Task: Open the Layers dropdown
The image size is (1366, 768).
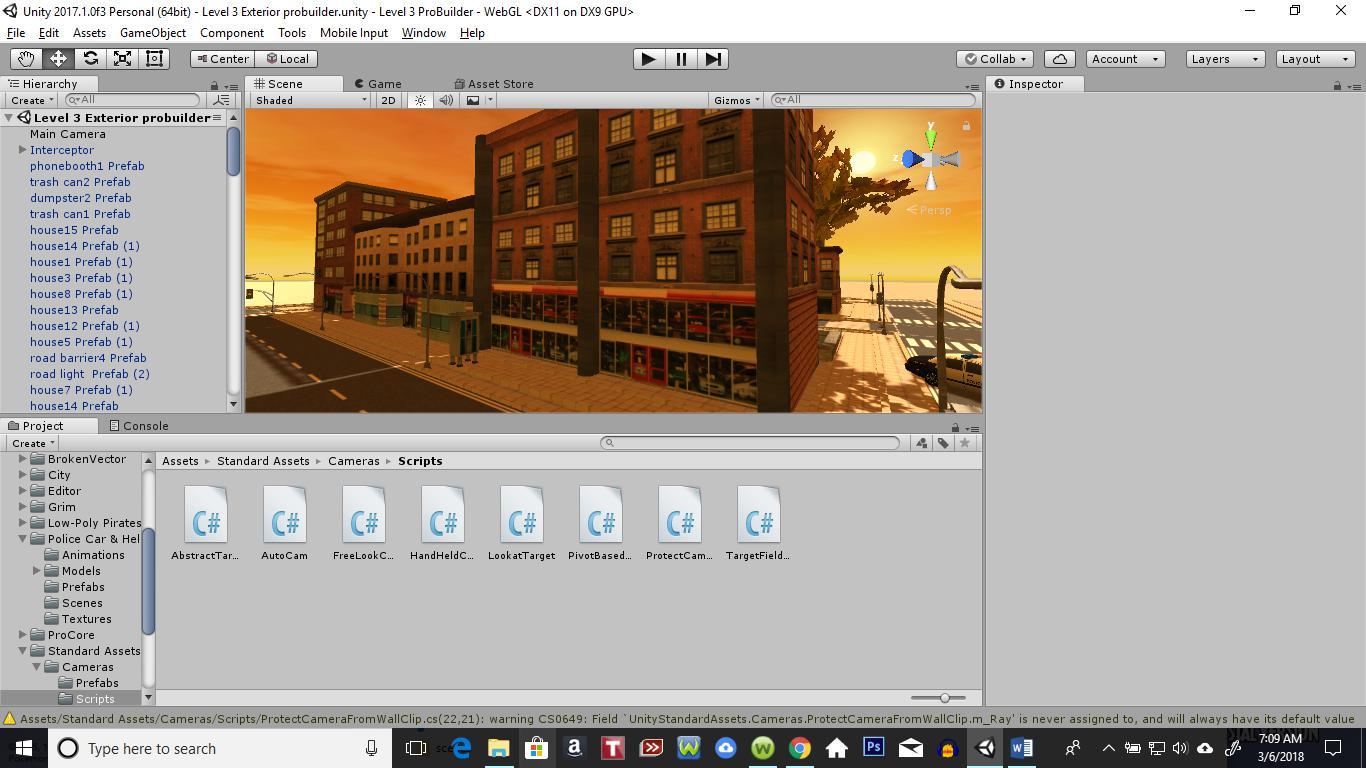Action: point(1225,59)
